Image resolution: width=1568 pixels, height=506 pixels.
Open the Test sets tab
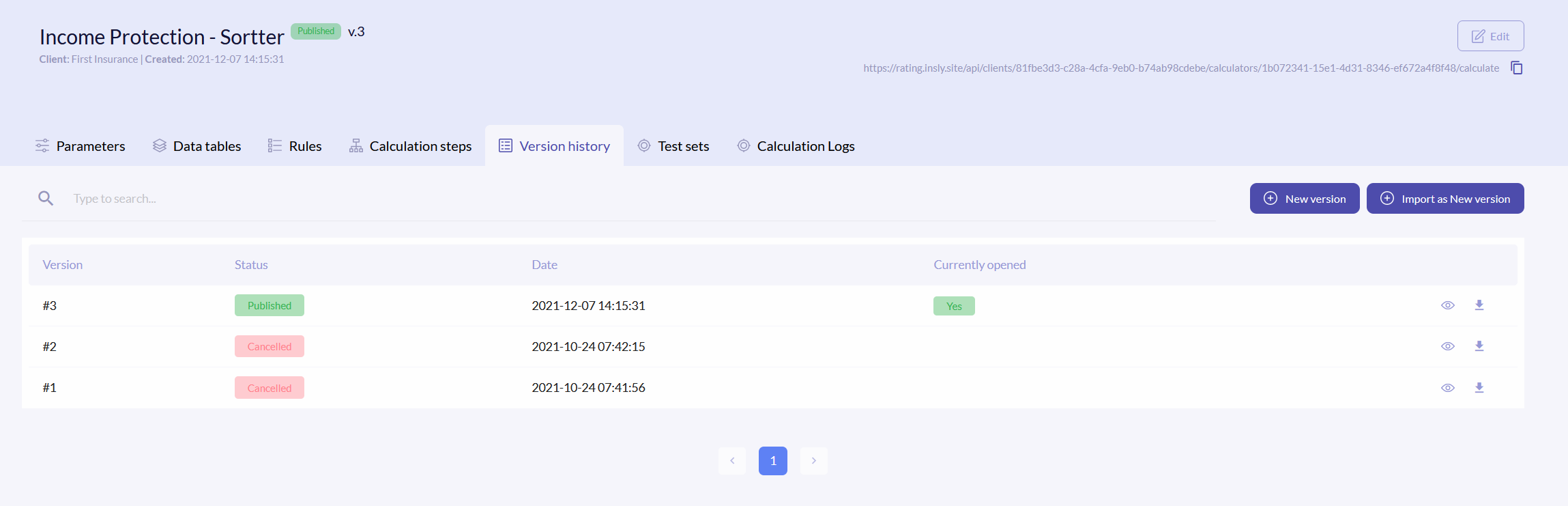click(673, 146)
